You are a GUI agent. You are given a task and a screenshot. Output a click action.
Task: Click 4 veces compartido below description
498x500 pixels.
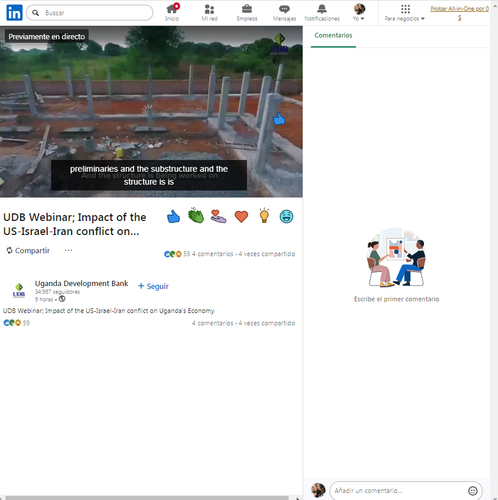267,323
